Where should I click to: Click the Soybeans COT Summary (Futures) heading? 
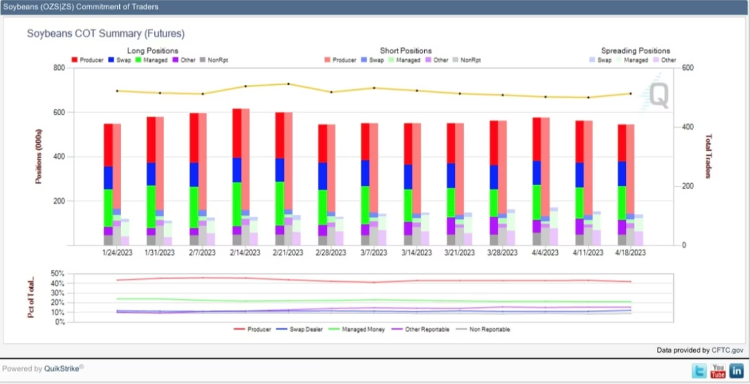106,34
